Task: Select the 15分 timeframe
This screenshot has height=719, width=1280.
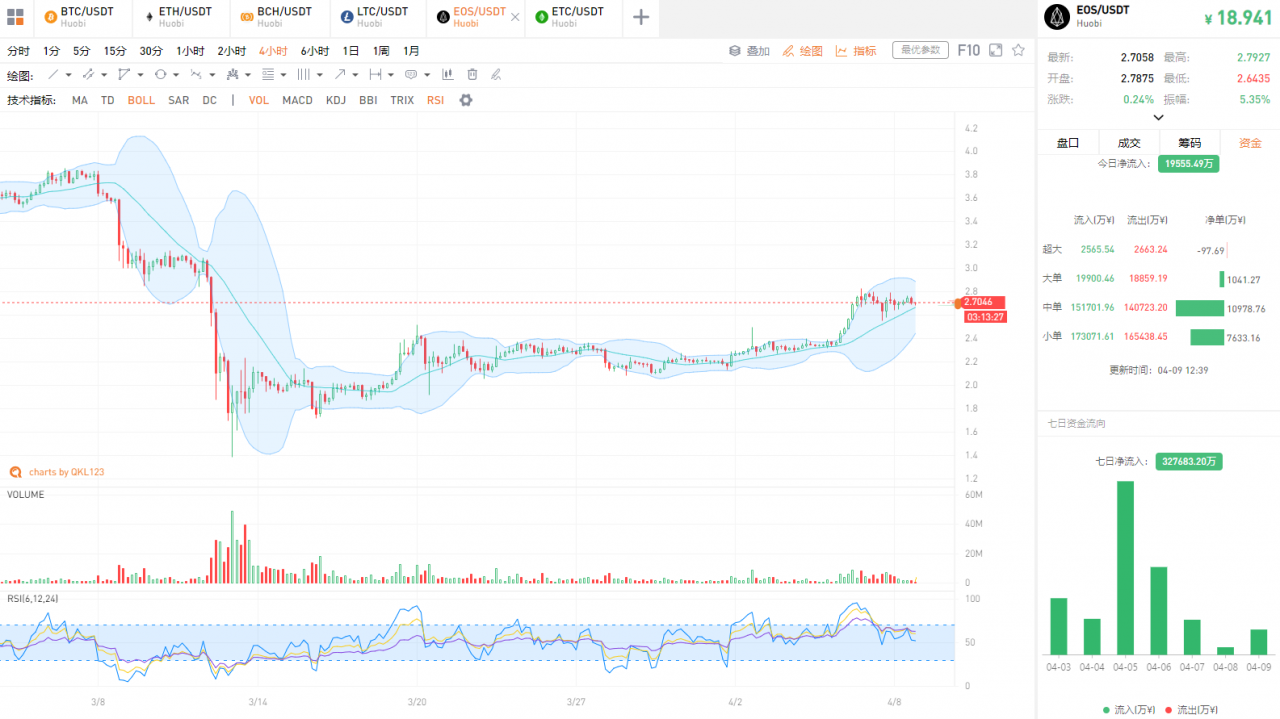Action: [x=115, y=51]
